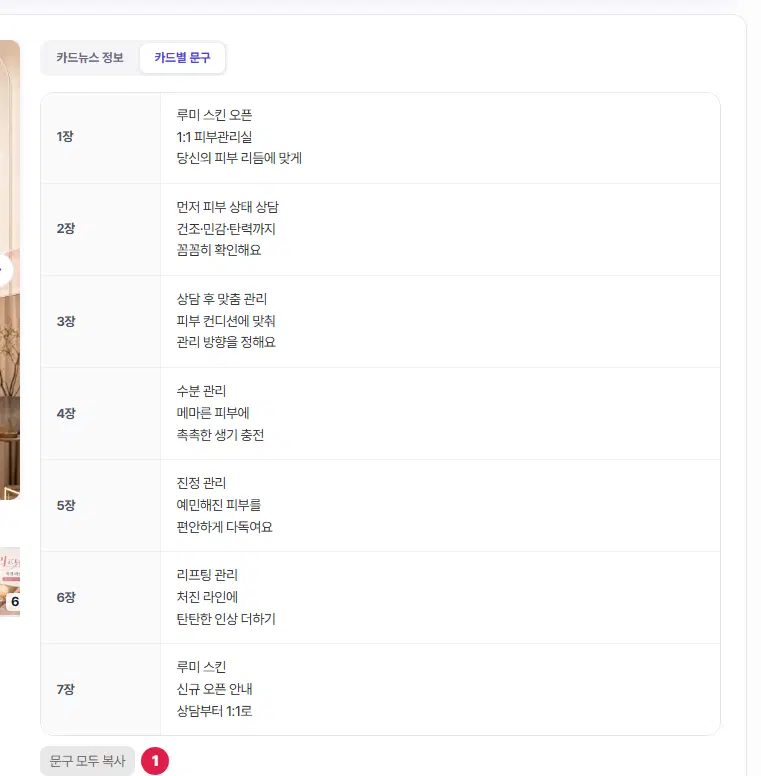
Task: Click the text 처진 라인에
Action: coord(207,597)
